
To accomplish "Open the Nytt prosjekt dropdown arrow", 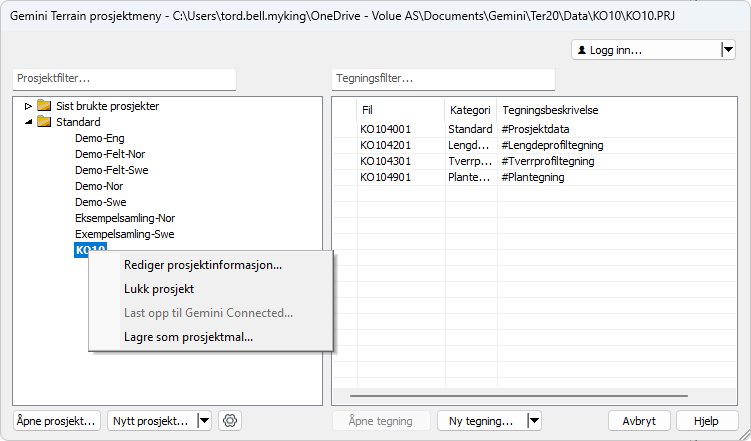I will pos(204,421).
